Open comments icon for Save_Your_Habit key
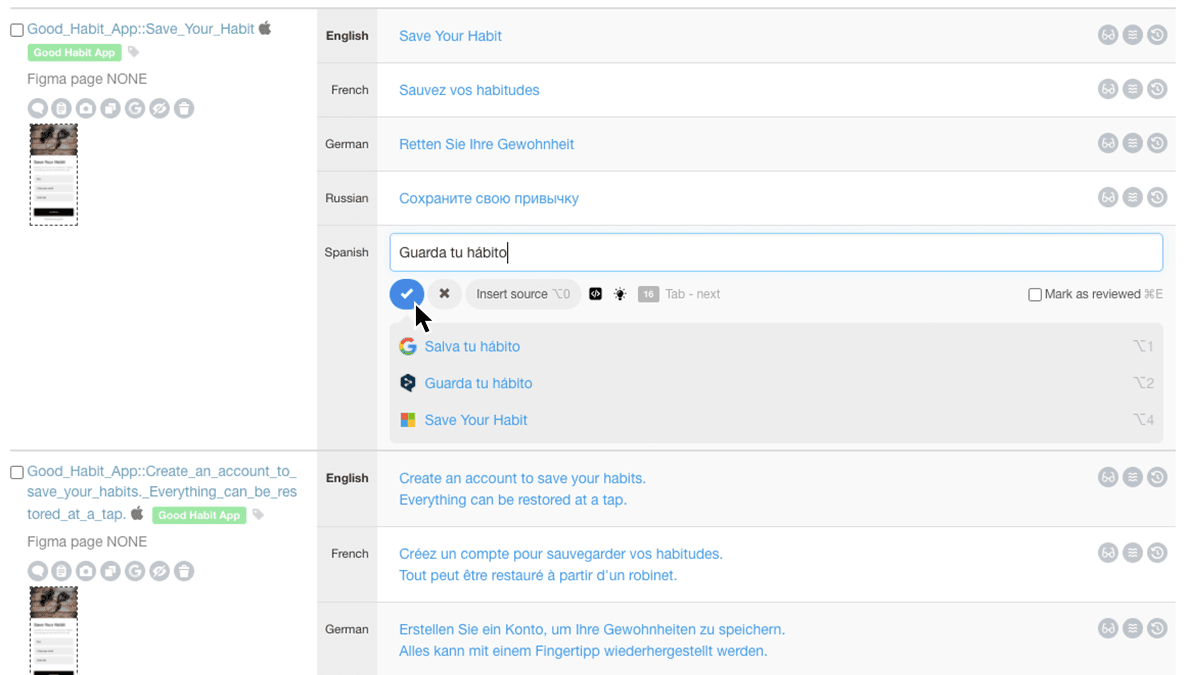1200x675 pixels. pos(37,108)
